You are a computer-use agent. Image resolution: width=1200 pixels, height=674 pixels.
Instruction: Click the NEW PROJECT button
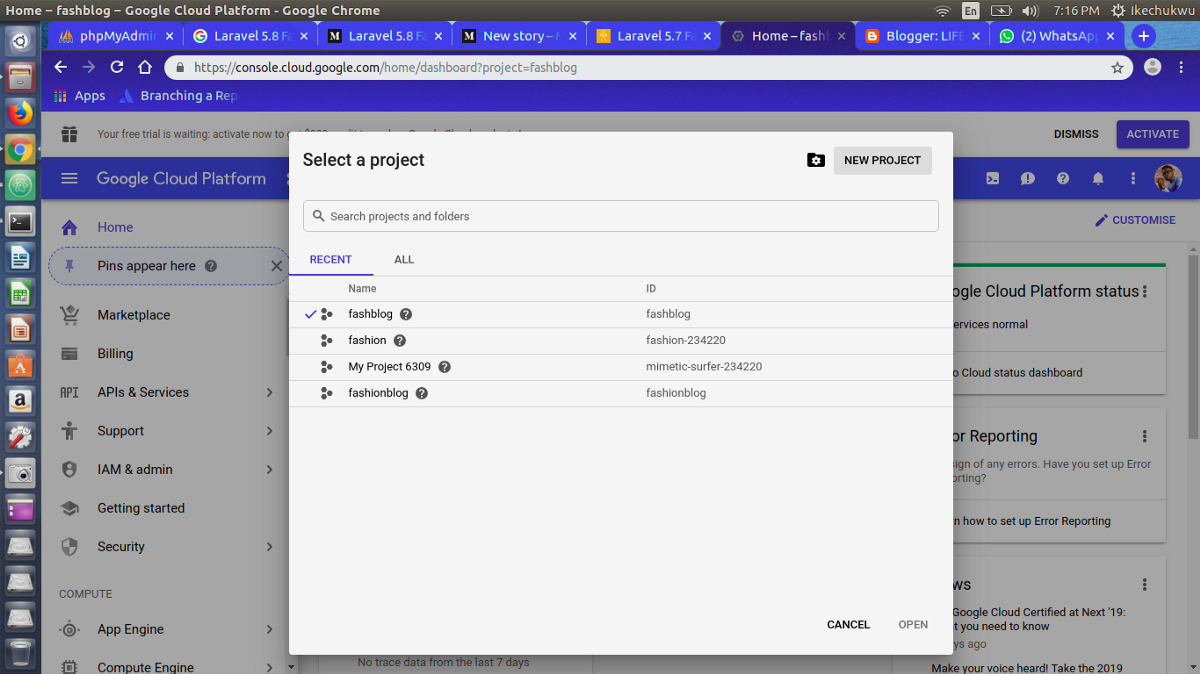pyautogui.click(x=882, y=160)
